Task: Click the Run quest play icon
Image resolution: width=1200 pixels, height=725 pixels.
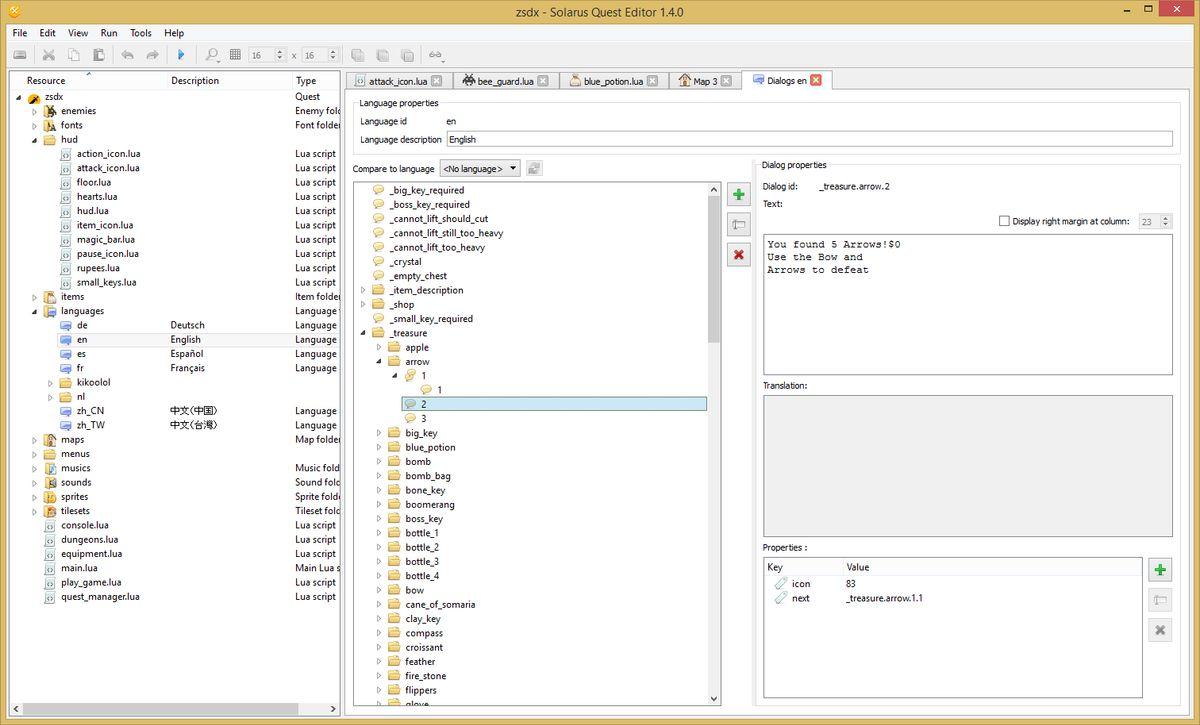Action: 181,55
